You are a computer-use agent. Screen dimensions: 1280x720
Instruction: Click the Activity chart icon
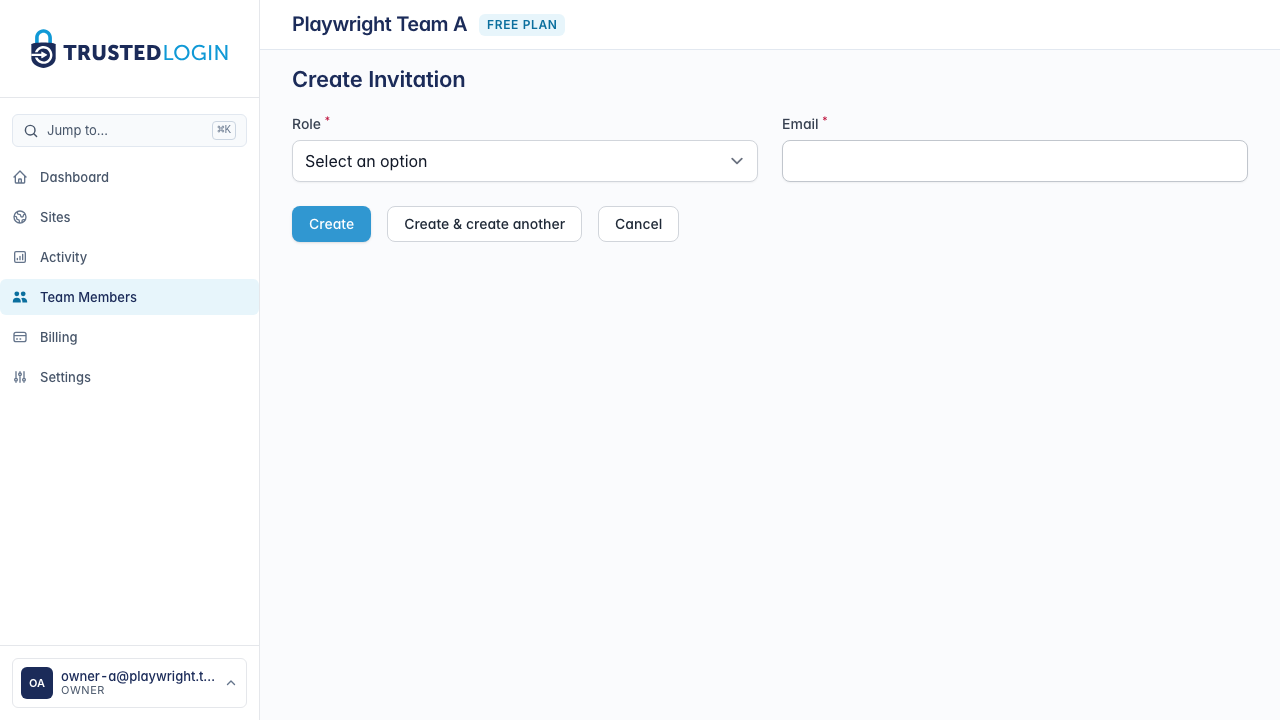coord(20,257)
